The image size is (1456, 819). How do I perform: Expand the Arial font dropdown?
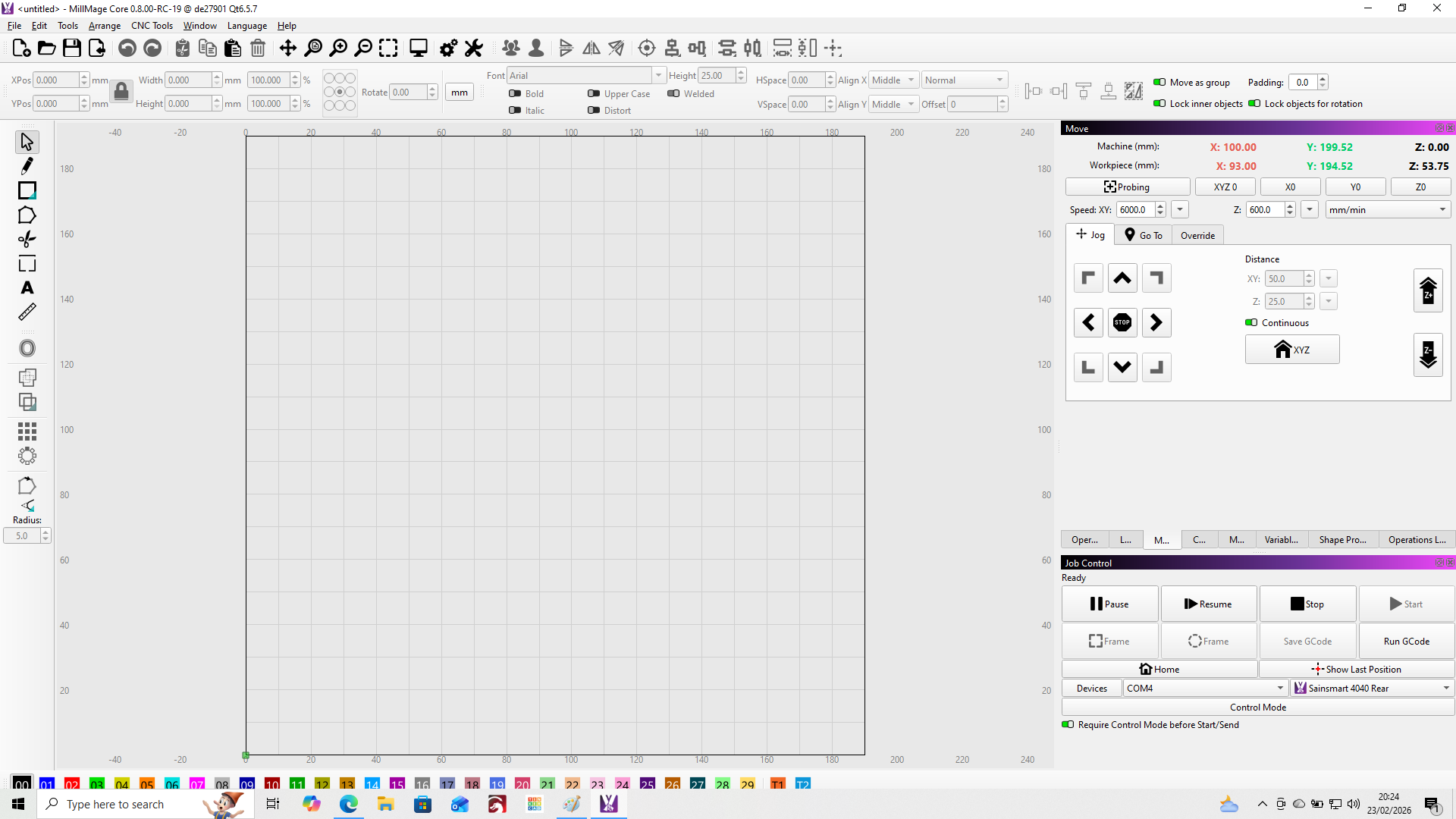(x=658, y=75)
